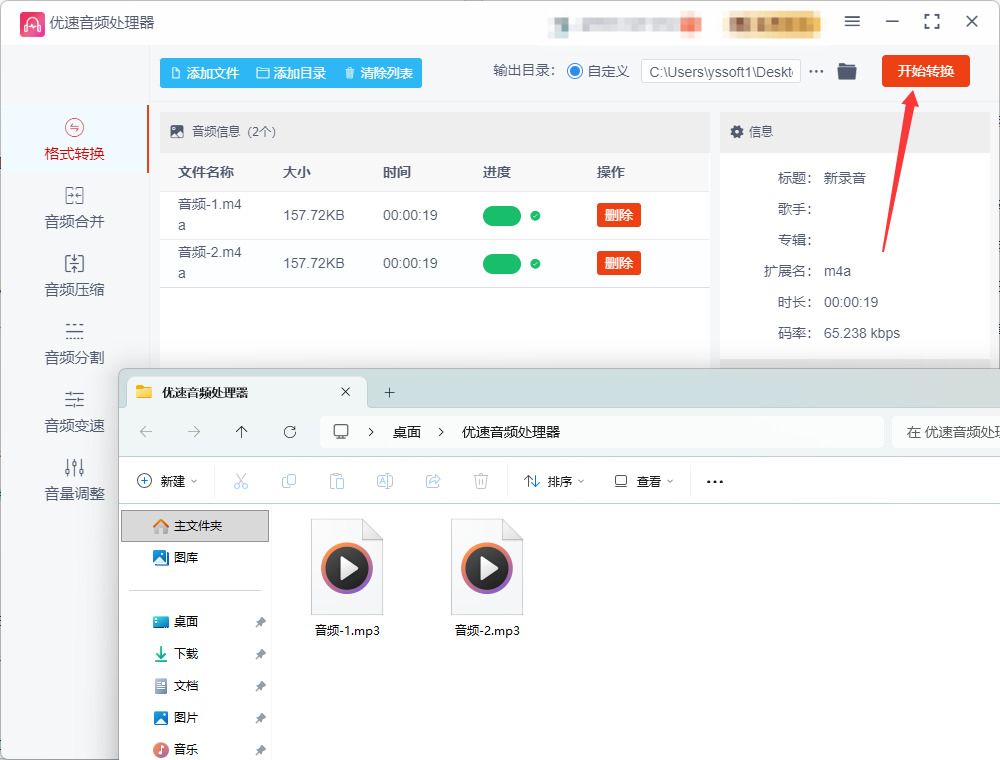Open the 排序 sort dropdown

coord(554,481)
